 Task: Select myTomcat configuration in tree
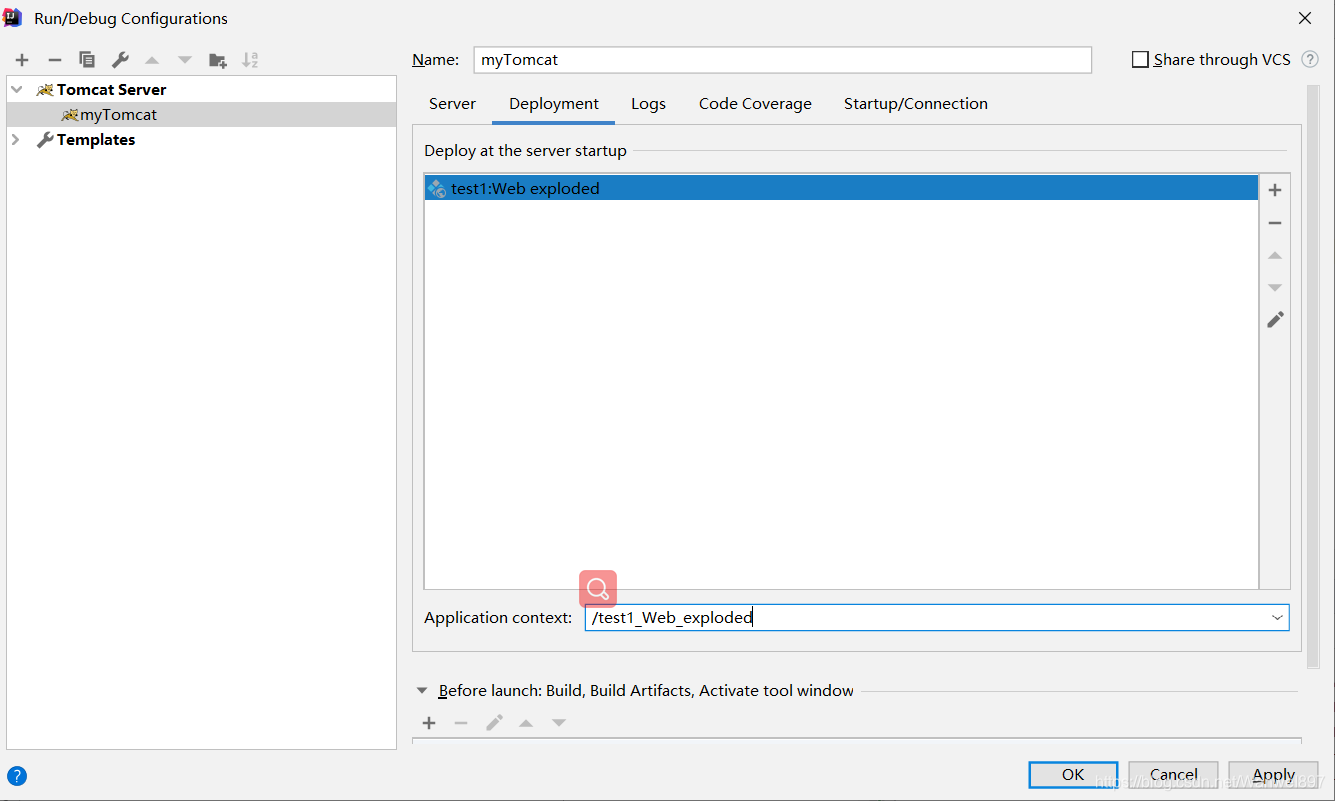coord(201,115)
